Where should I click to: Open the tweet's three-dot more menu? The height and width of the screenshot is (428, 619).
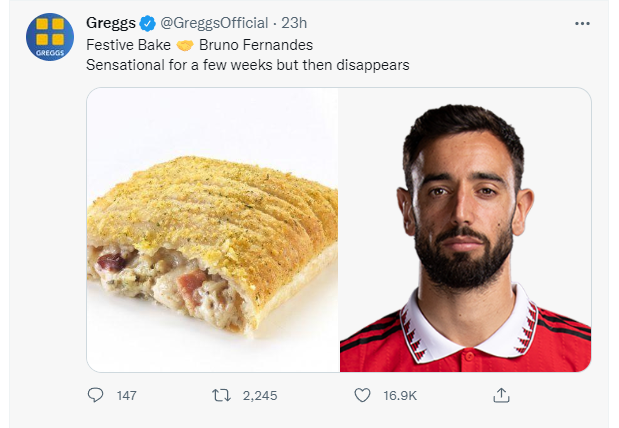582,24
